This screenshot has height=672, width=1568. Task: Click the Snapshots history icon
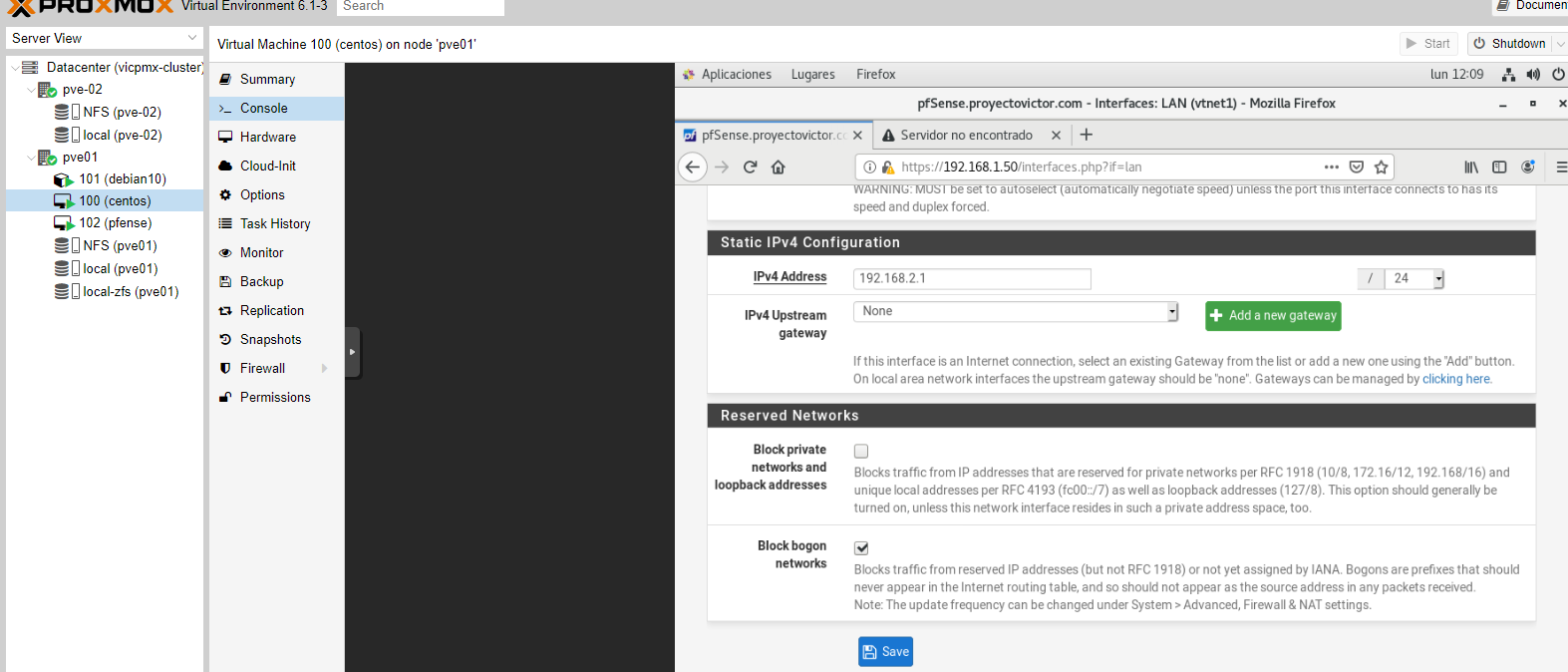(x=225, y=339)
